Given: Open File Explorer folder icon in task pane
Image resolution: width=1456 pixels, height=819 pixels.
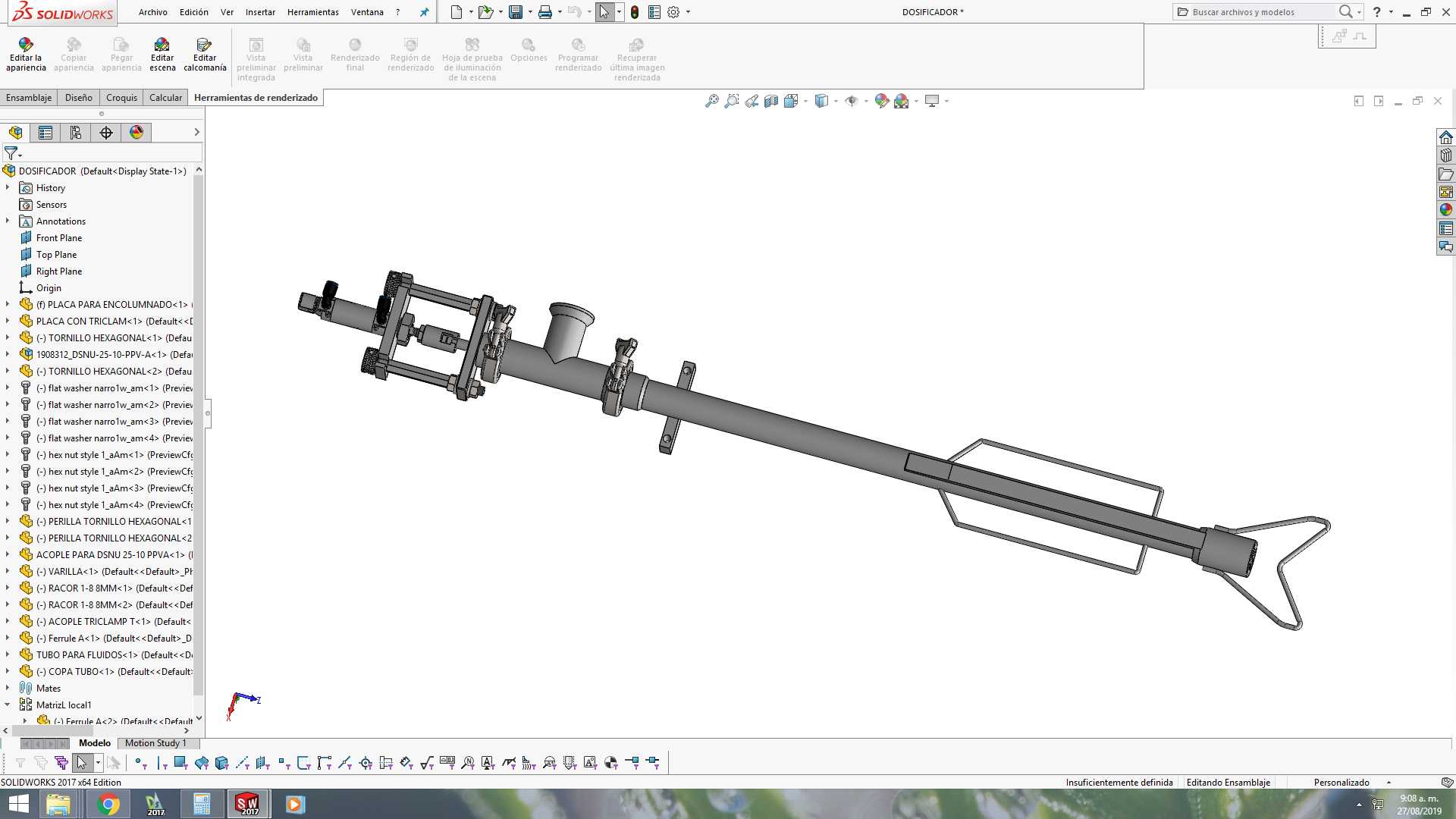Looking at the screenshot, I should (x=1446, y=174).
